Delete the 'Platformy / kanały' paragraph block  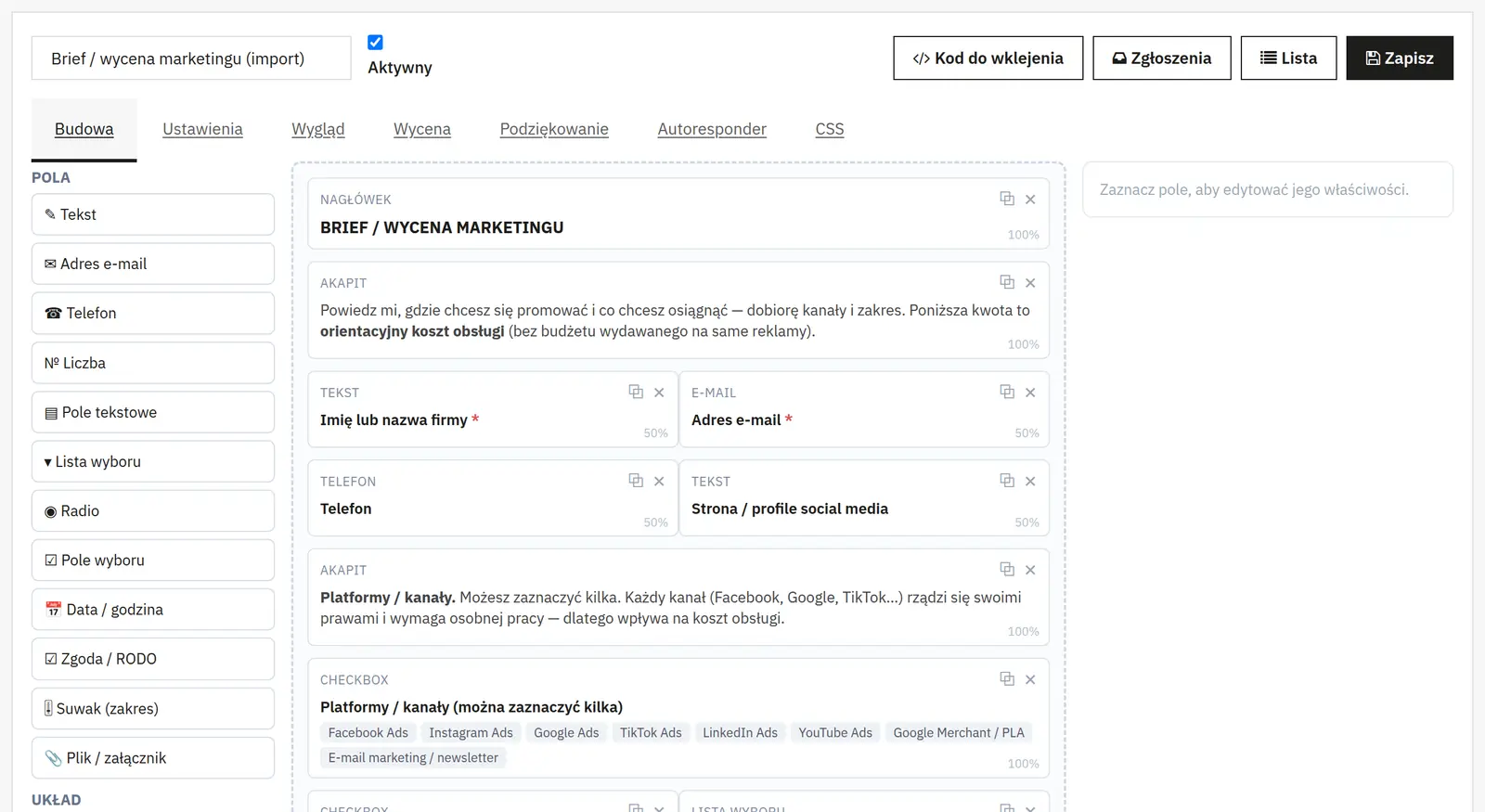[x=1030, y=570]
